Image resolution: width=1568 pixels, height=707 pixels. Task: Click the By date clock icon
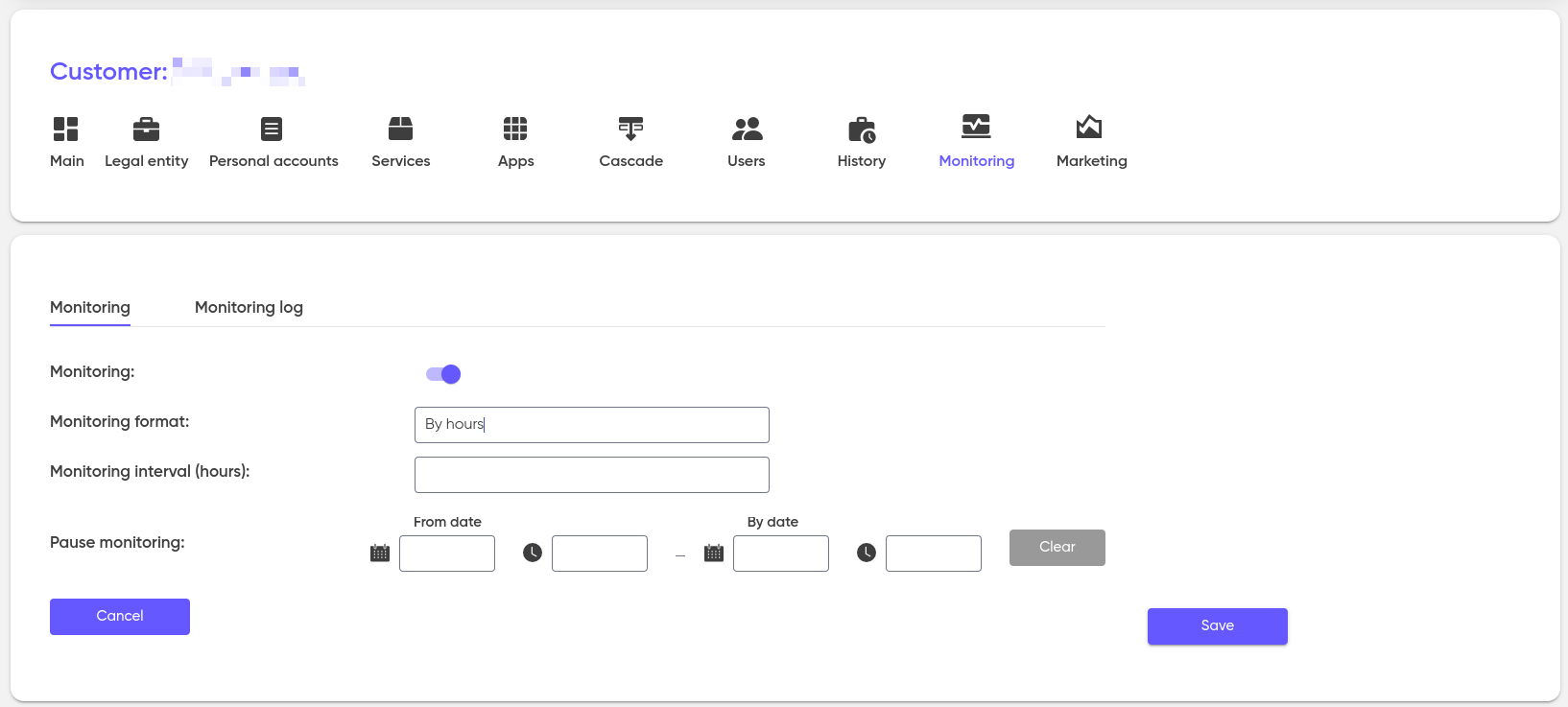pos(867,553)
